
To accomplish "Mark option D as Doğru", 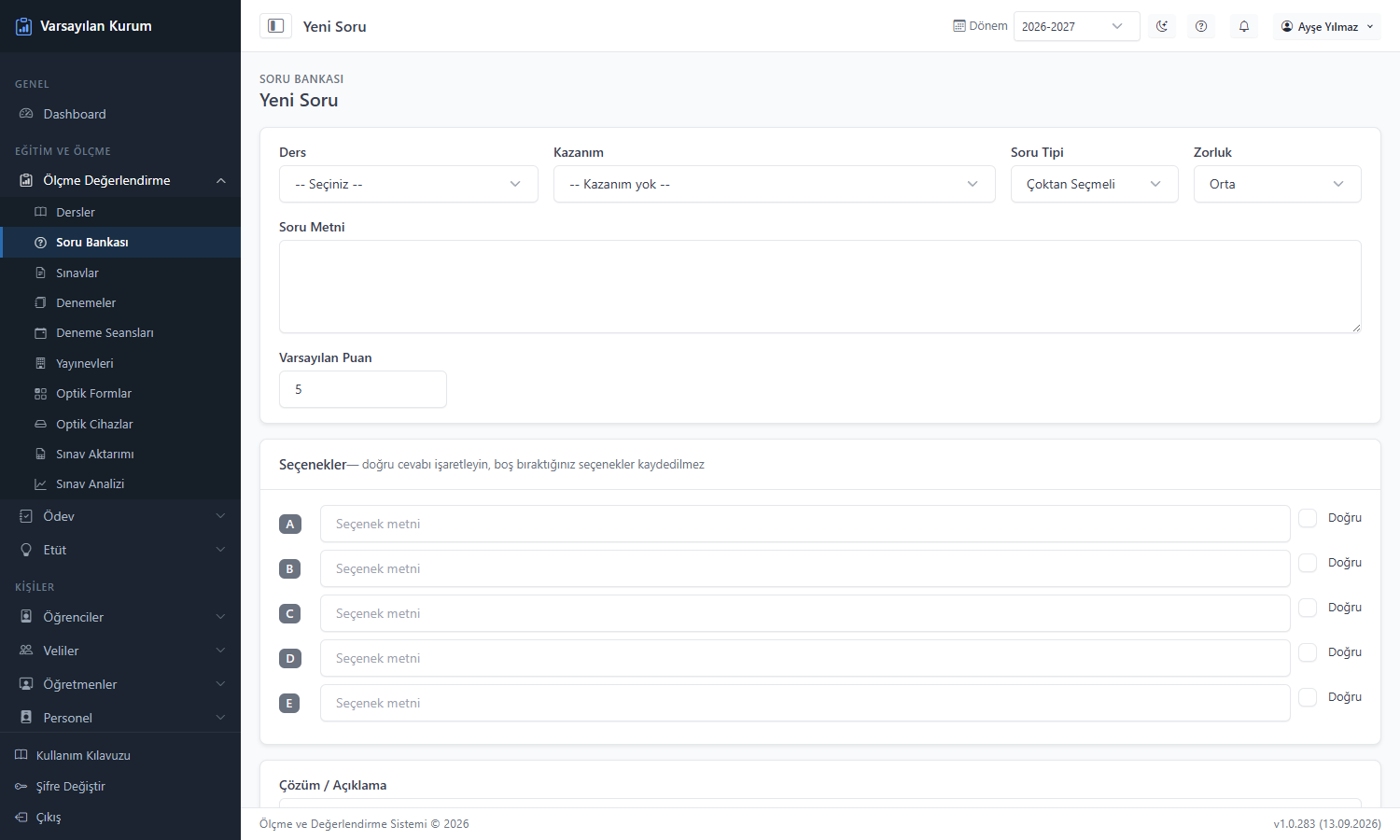I will point(1308,652).
